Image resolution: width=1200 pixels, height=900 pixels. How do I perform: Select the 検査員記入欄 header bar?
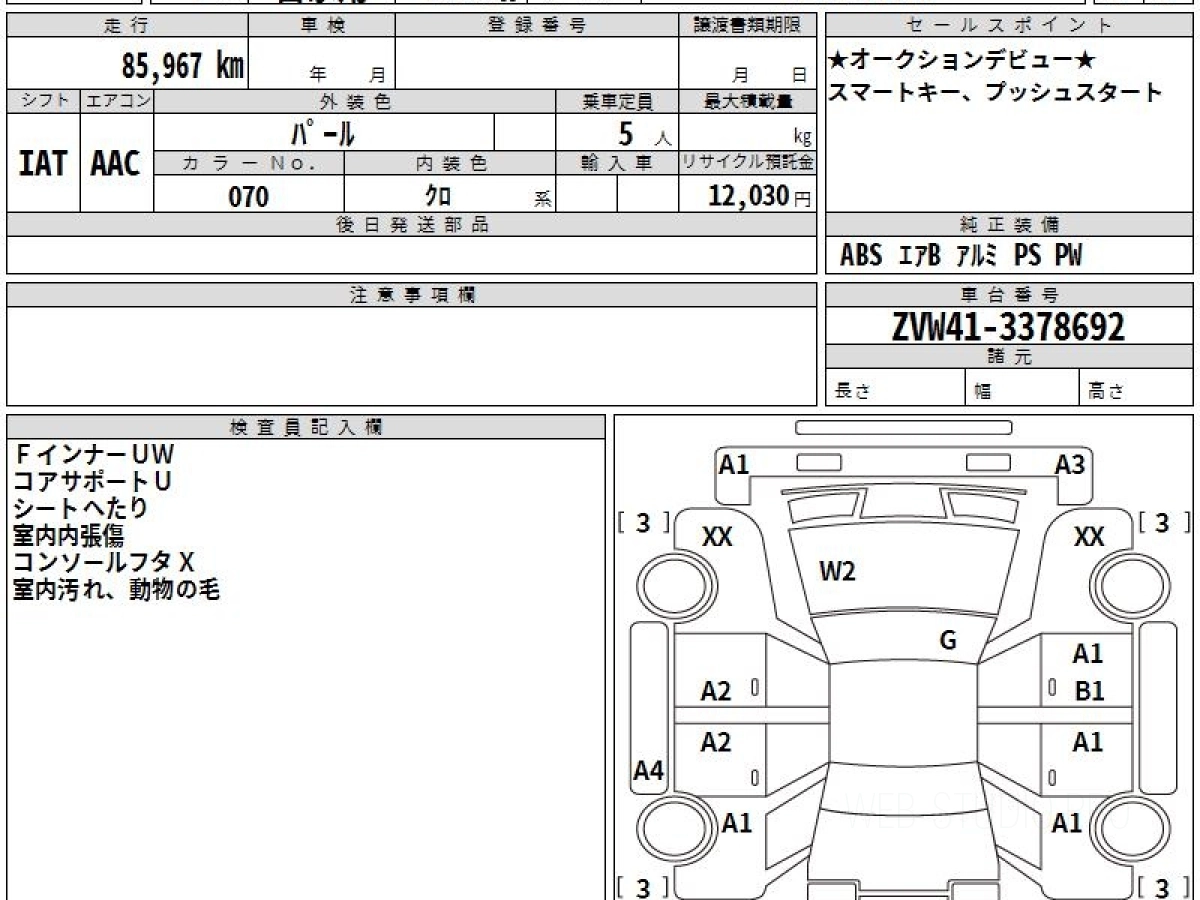pyautogui.click(x=306, y=427)
